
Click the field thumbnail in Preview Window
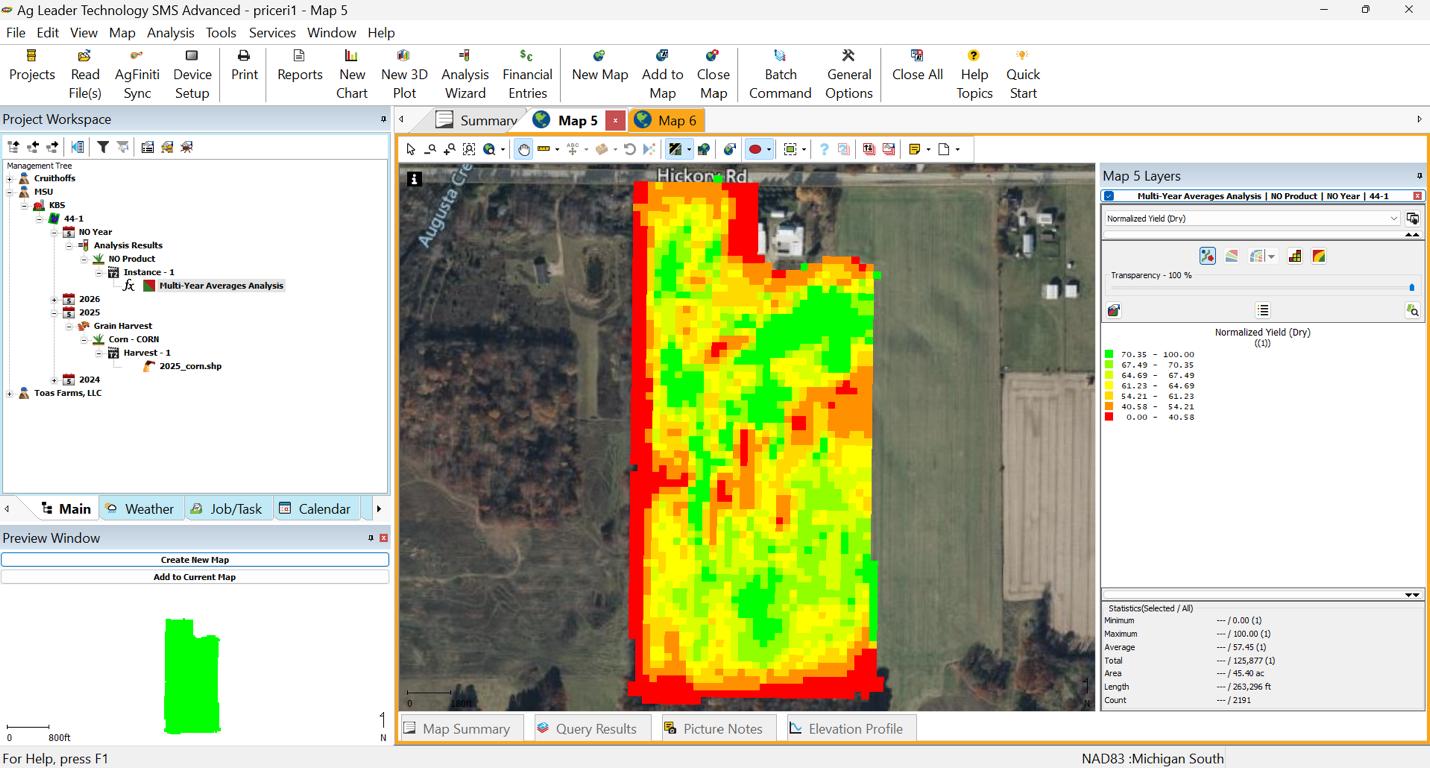click(191, 675)
